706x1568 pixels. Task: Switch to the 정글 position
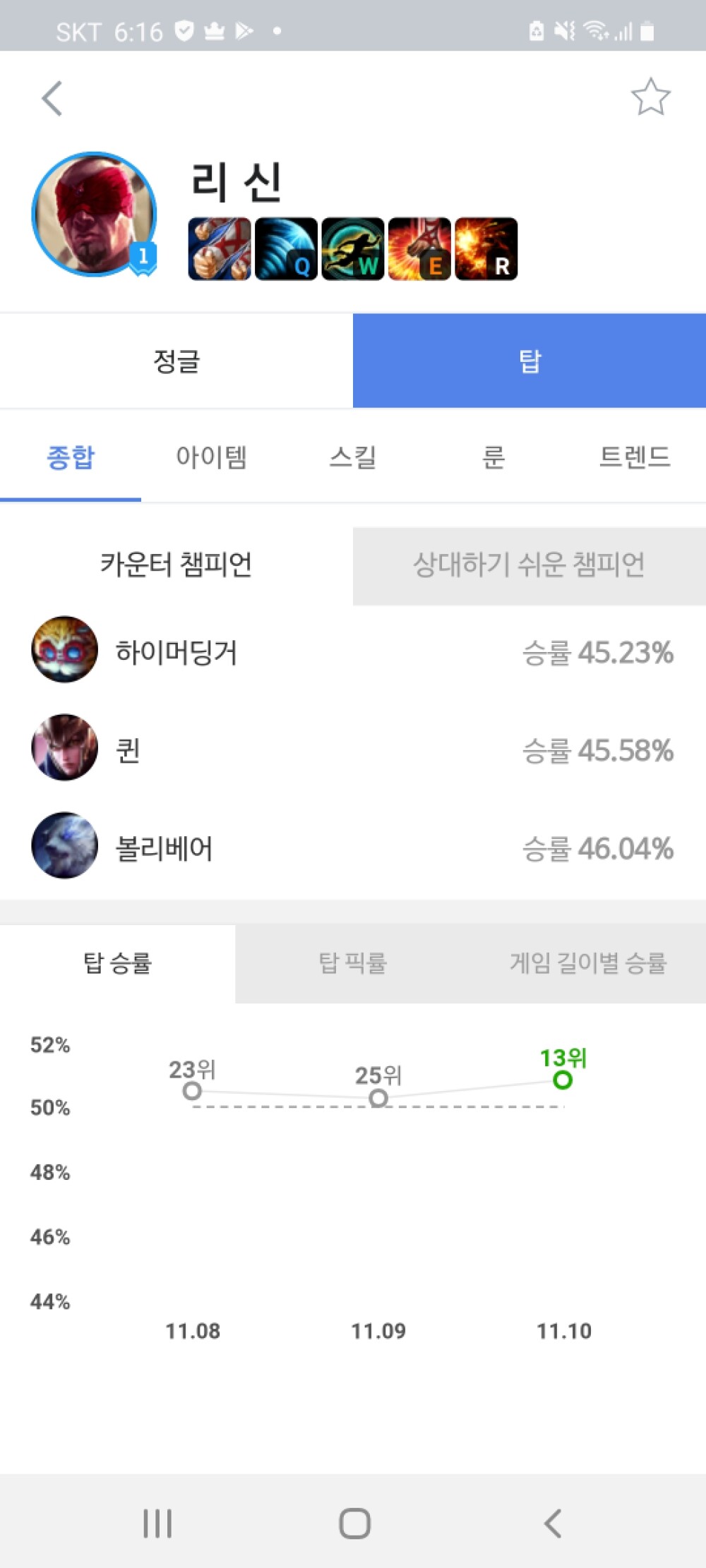tap(176, 361)
